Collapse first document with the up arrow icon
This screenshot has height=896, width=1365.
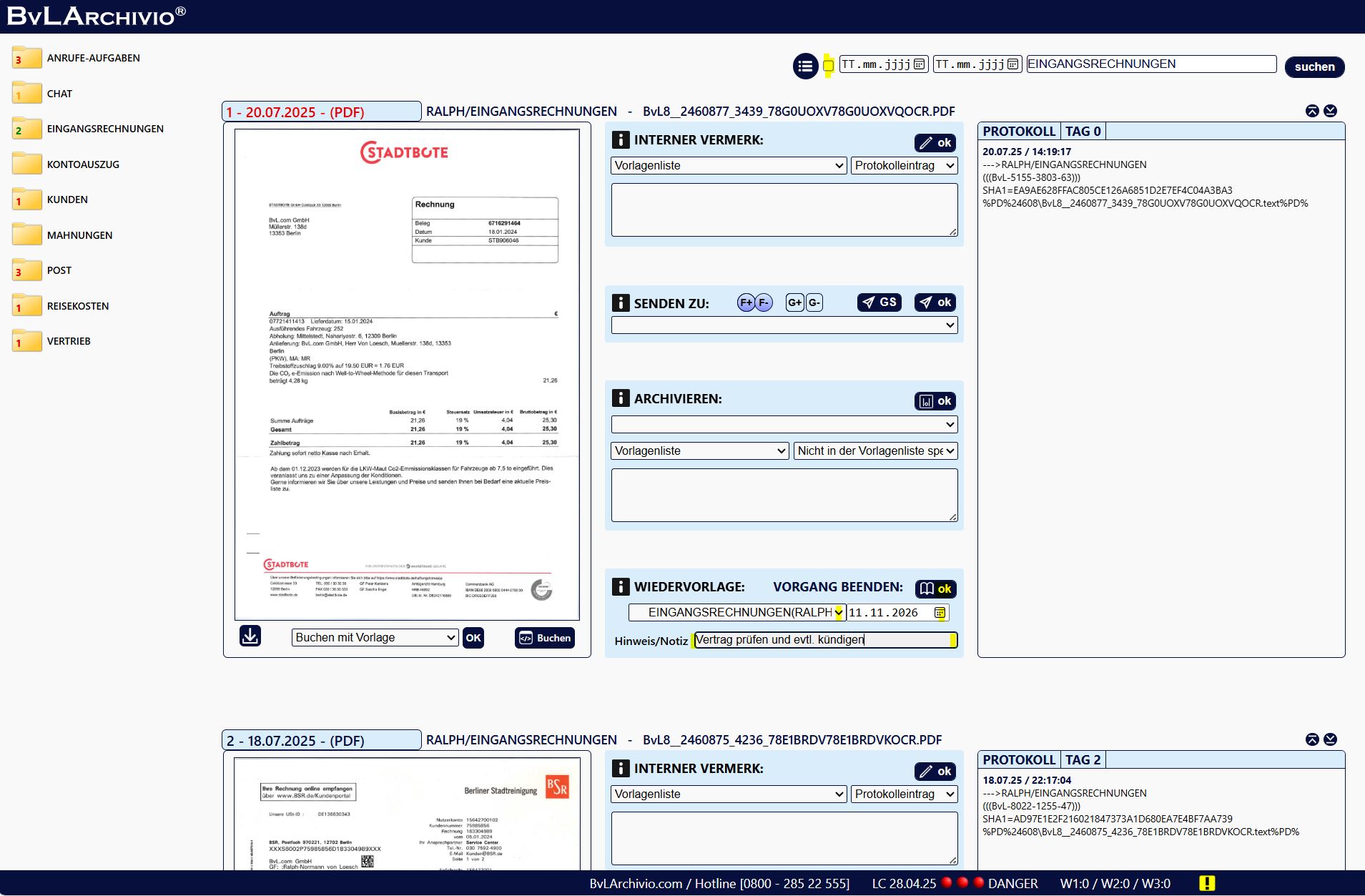coord(1312,111)
